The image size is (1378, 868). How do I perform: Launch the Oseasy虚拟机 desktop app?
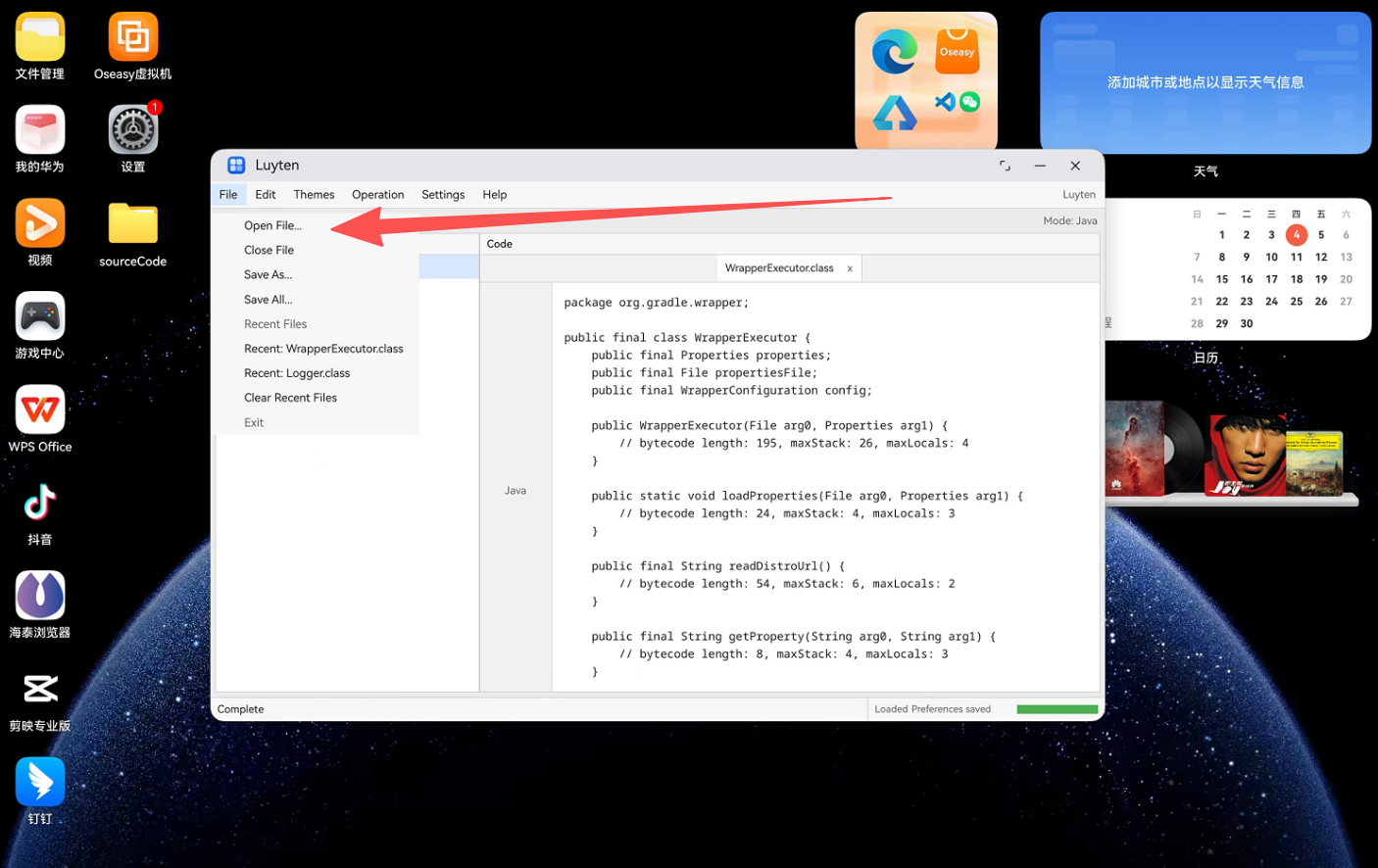133,37
